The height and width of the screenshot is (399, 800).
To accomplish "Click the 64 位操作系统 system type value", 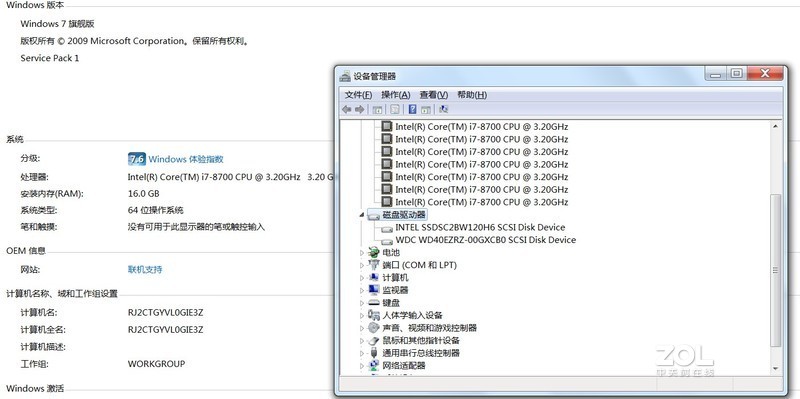I will click(156, 210).
